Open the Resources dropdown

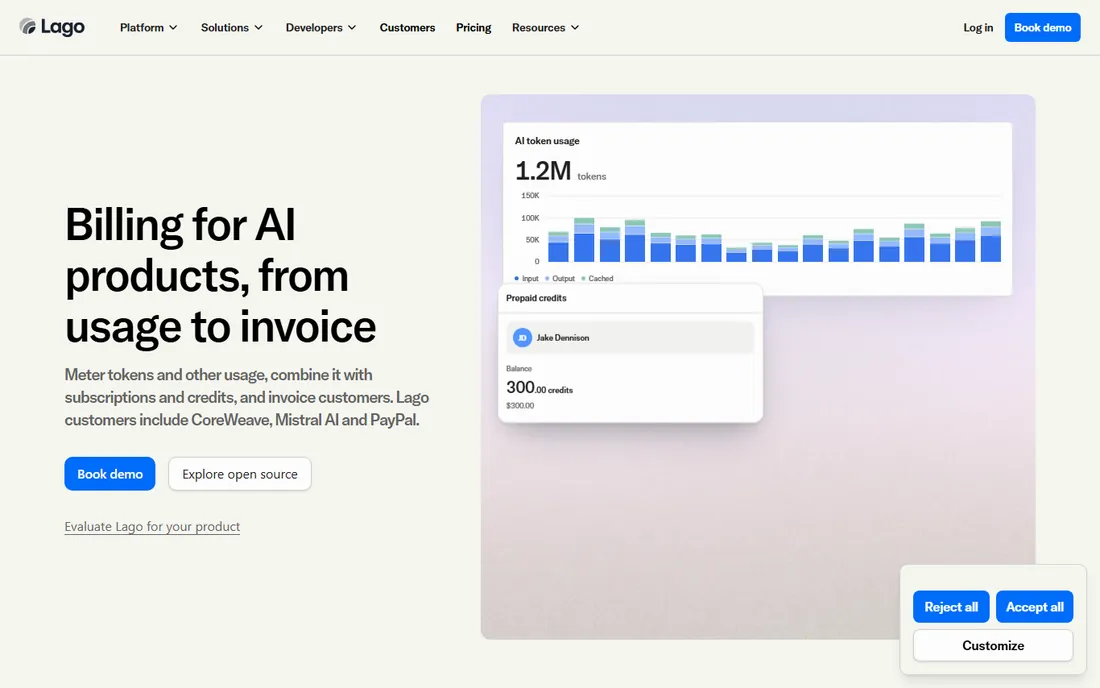545,27
